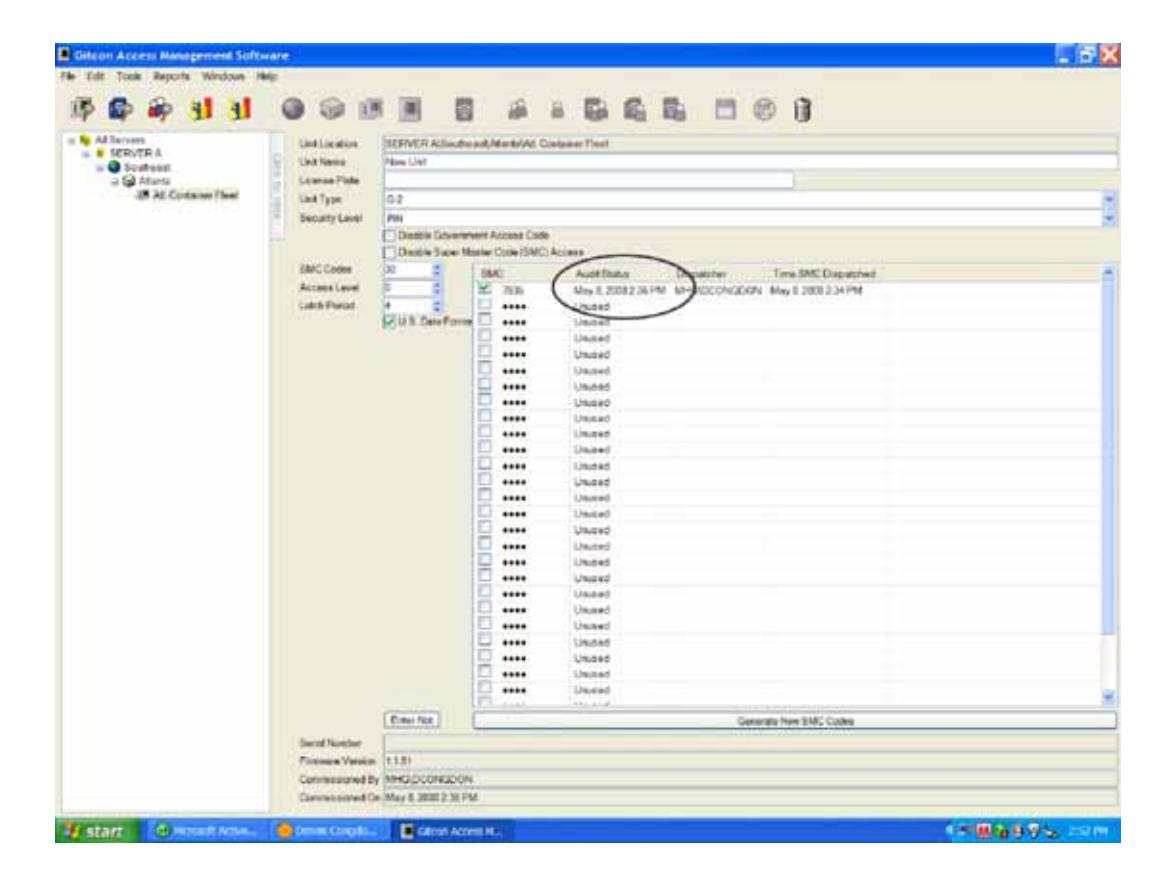The width and height of the screenshot is (1166, 889).
Task: Click the May 8, 2008 2:34 PM dispatch time
Action: [816, 290]
